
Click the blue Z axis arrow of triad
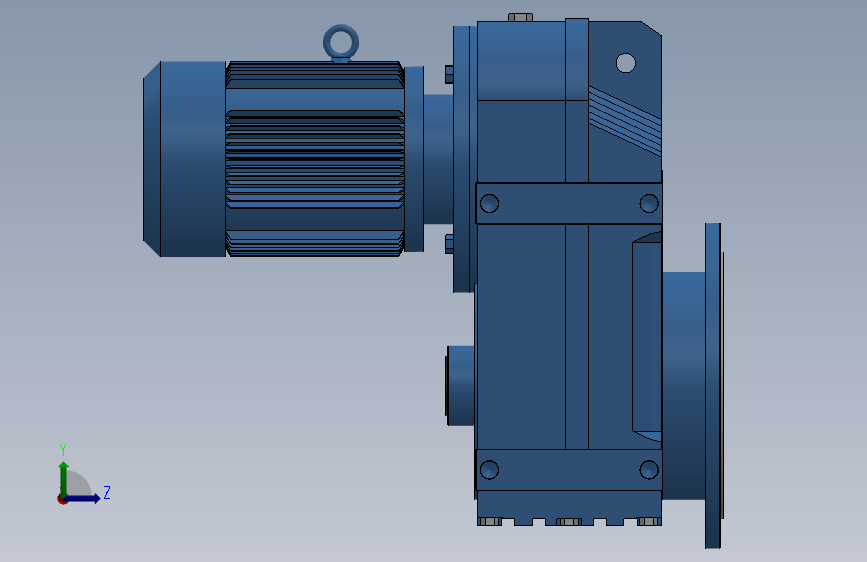(x=83, y=498)
